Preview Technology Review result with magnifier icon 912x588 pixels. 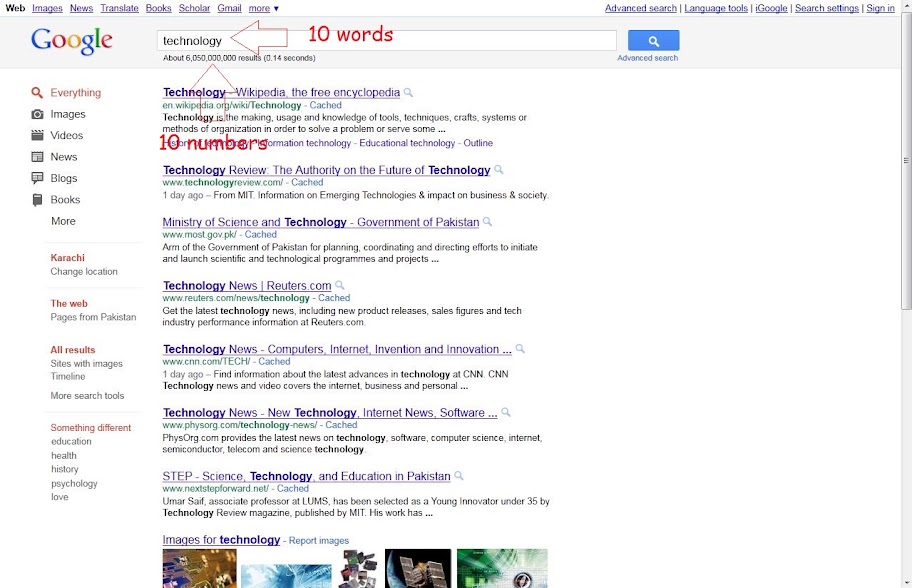498,169
